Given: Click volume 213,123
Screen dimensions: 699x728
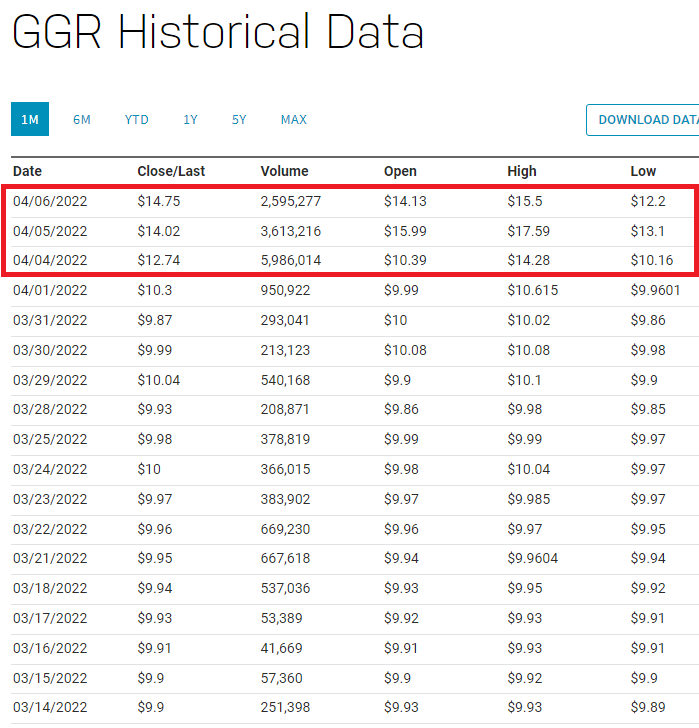Looking at the screenshot, I should tap(285, 350).
